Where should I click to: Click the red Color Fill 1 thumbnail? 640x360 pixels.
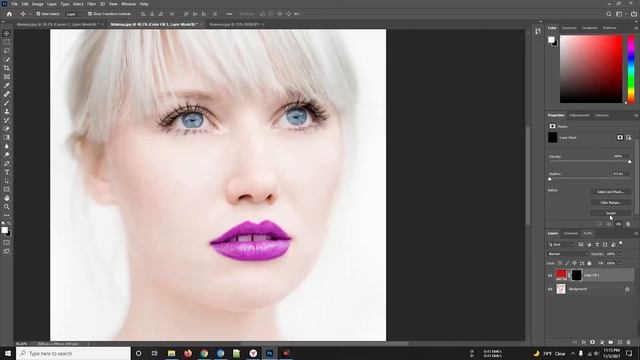[x=561, y=275]
